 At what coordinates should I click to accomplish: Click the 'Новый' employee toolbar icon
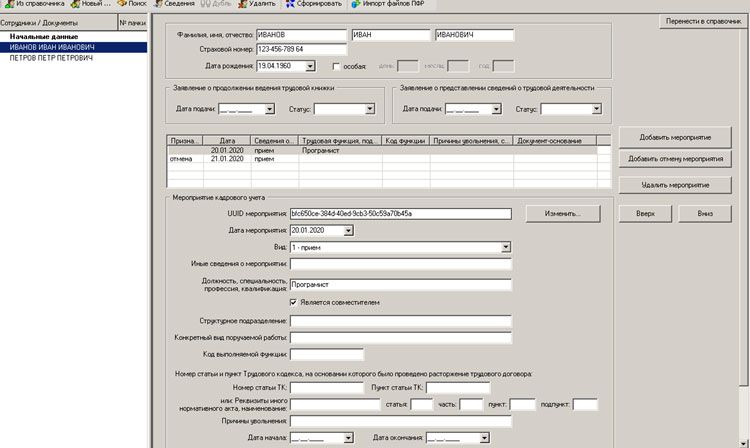tap(75, 4)
